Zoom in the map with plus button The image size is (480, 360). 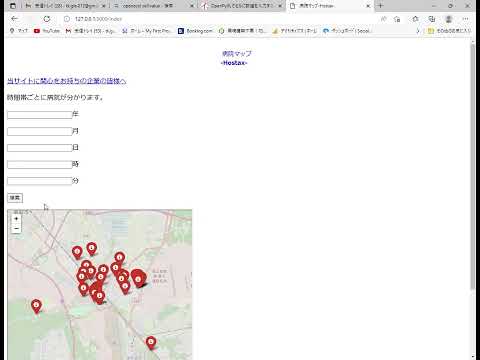pos(16,219)
